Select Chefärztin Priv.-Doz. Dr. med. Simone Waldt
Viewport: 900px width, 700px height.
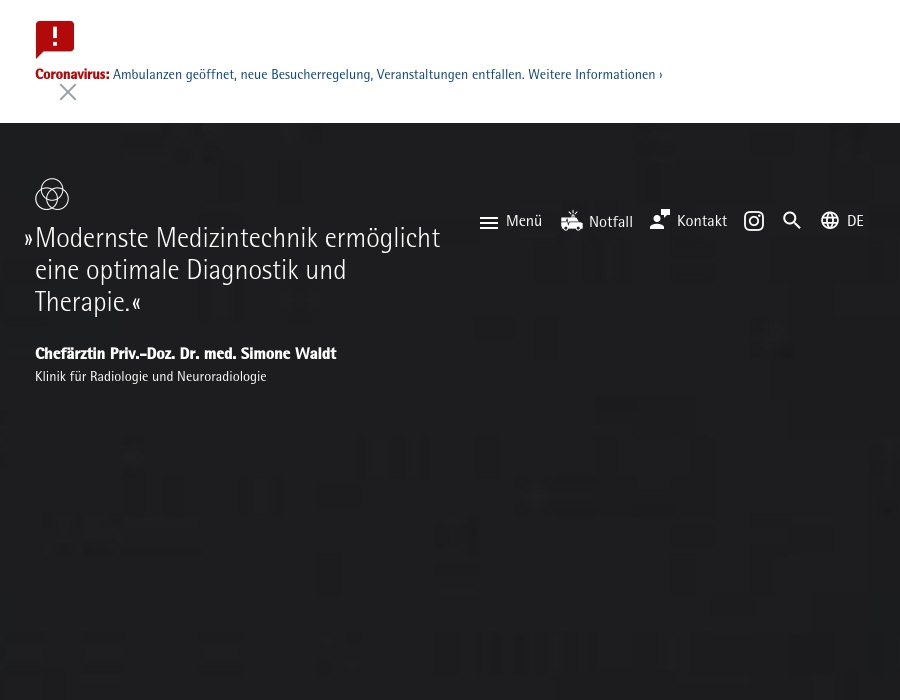[186, 354]
